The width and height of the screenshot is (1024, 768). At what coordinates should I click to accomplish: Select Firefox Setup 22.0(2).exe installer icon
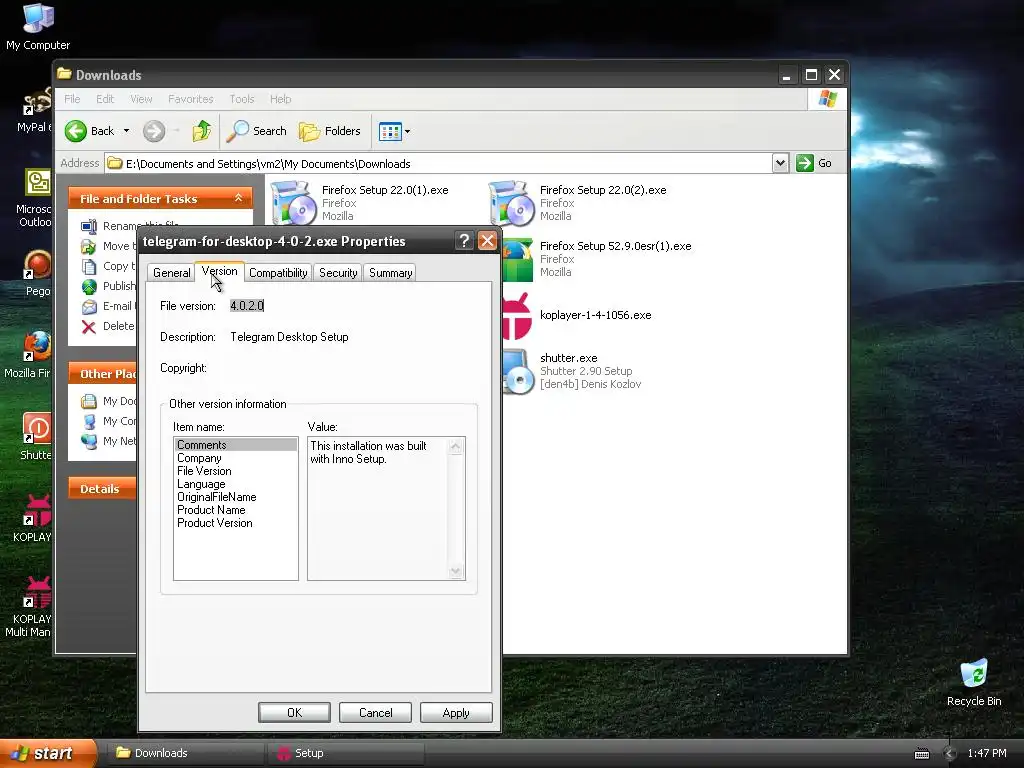click(x=511, y=203)
